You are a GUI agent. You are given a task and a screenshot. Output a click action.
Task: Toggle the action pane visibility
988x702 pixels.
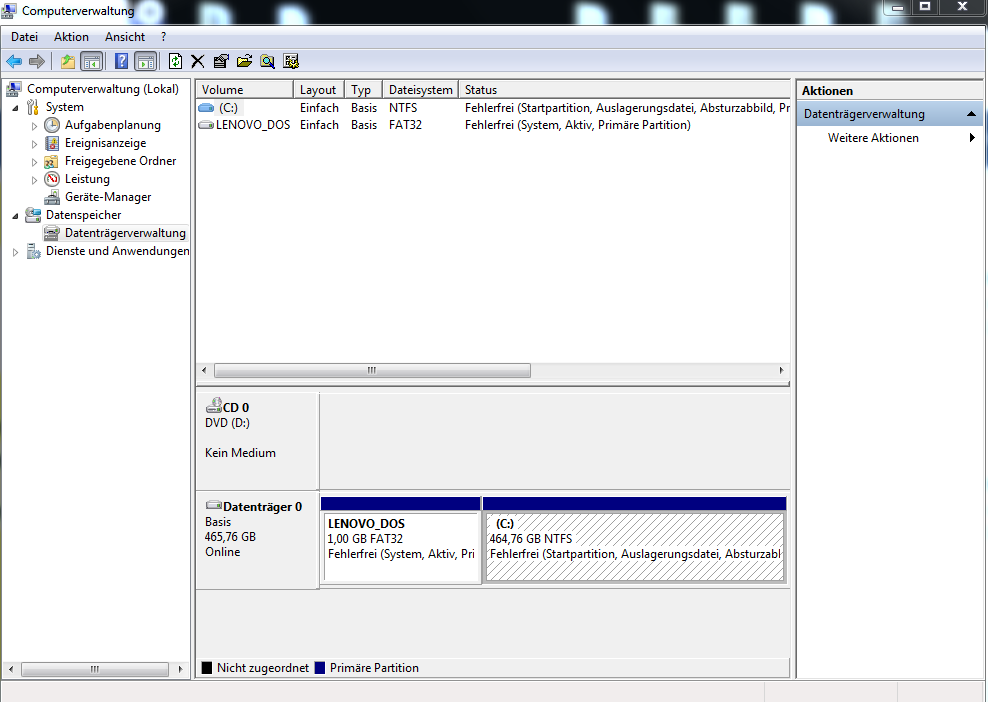[146, 61]
